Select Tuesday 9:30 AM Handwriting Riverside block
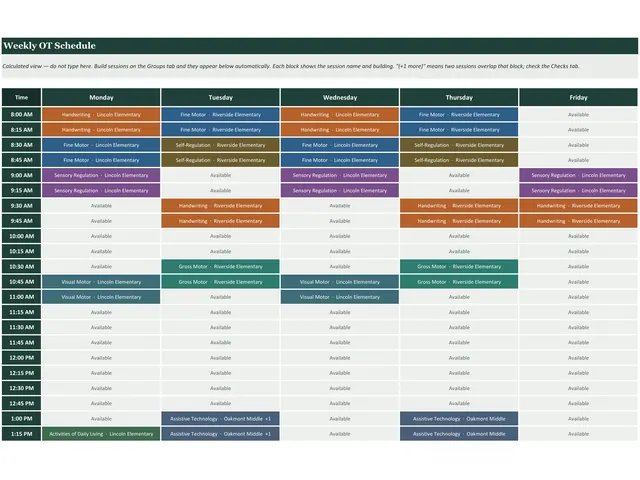The height and width of the screenshot is (480, 640). tap(220, 206)
